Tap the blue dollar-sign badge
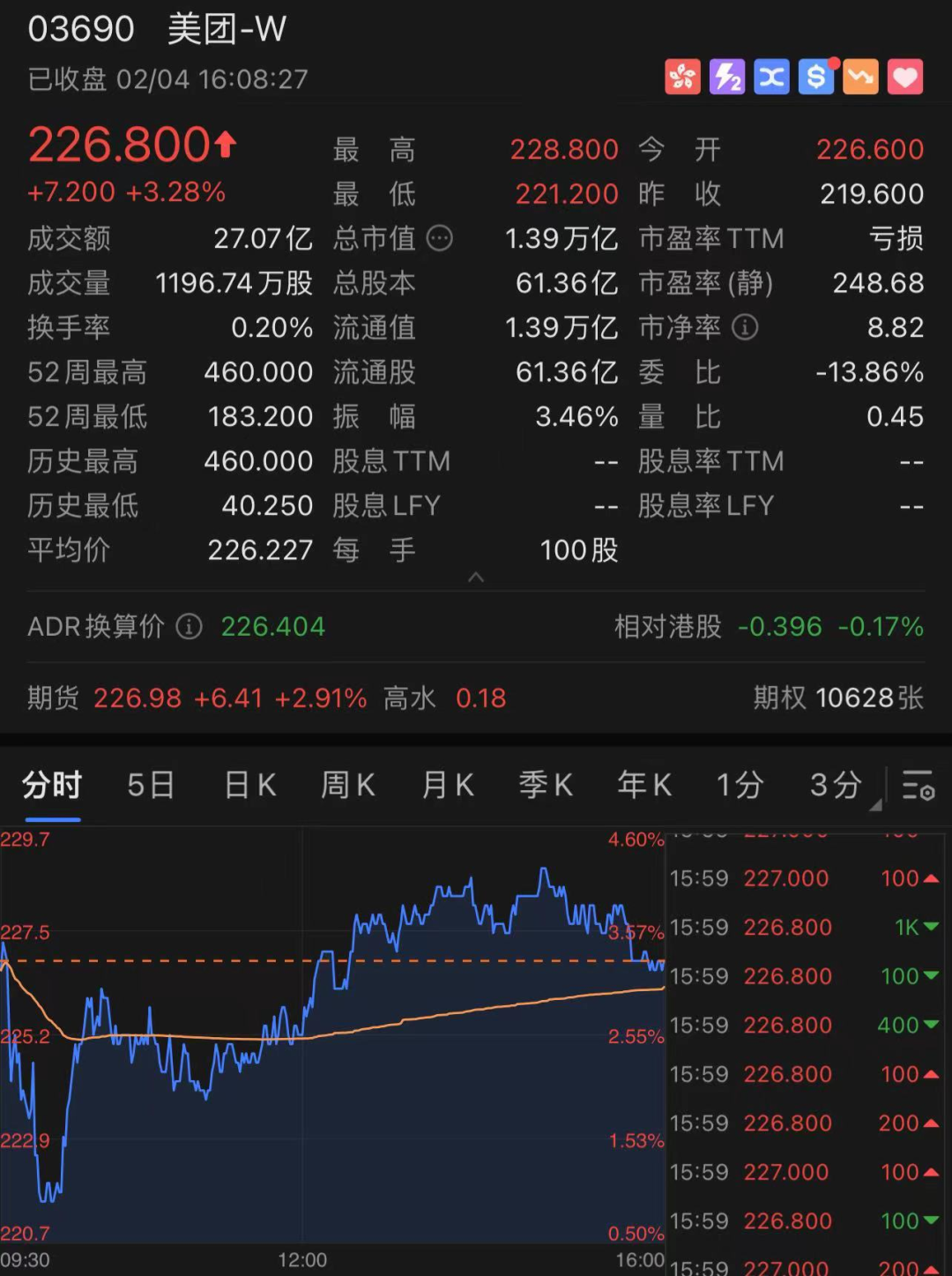 (x=816, y=78)
